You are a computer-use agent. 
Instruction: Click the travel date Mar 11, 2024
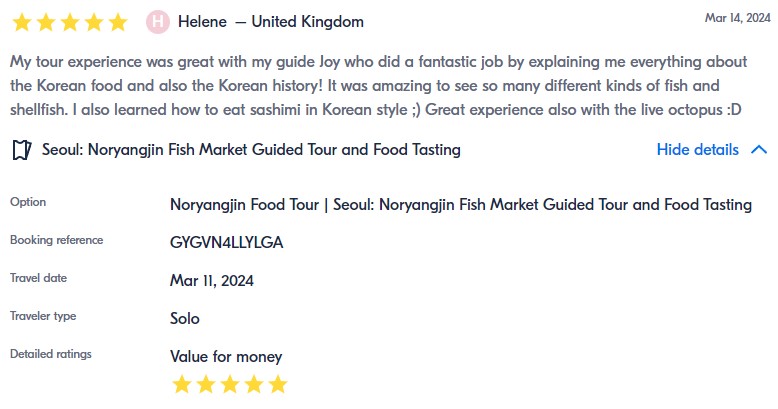[212, 280]
